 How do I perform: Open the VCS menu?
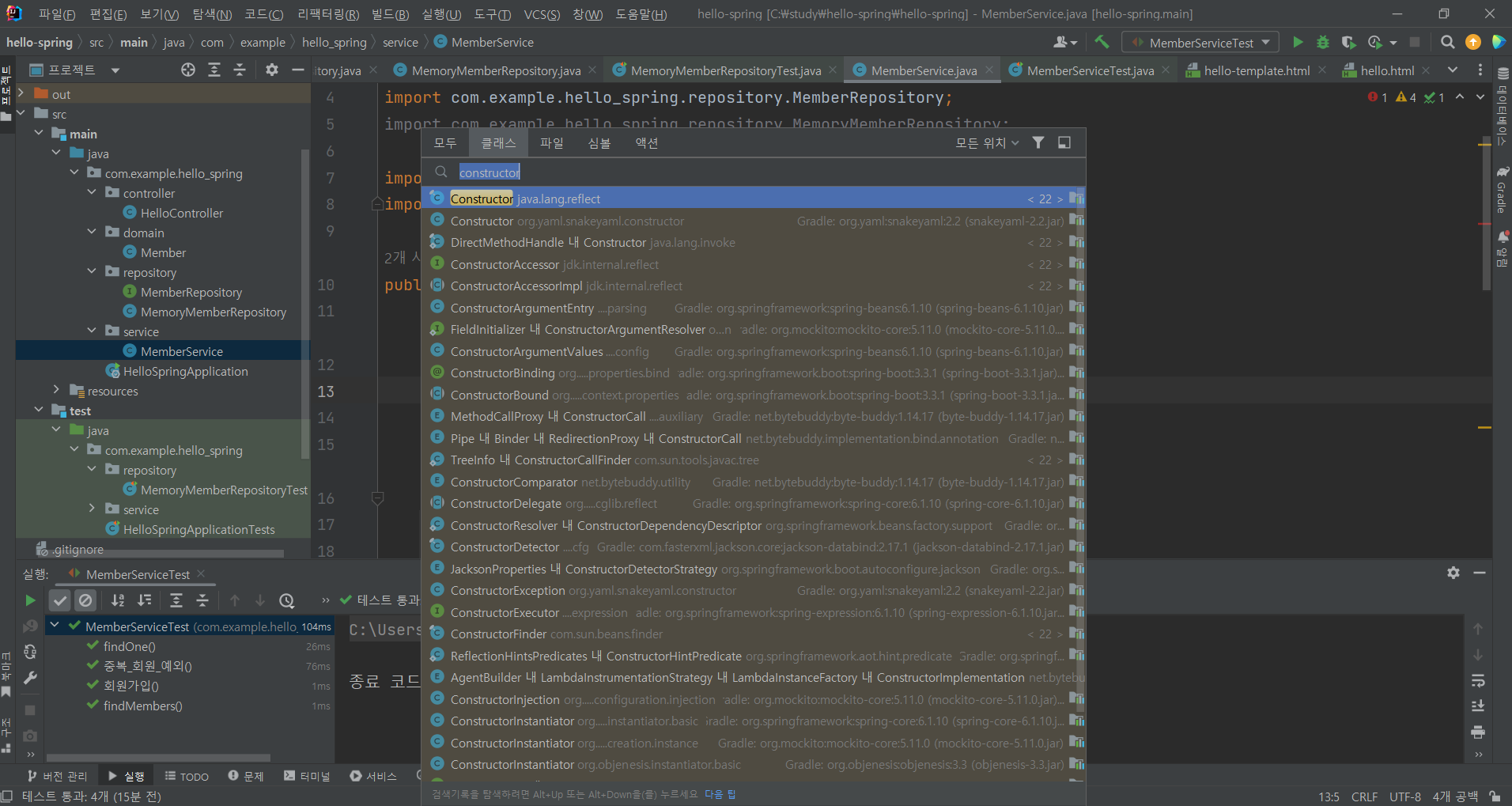542,14
